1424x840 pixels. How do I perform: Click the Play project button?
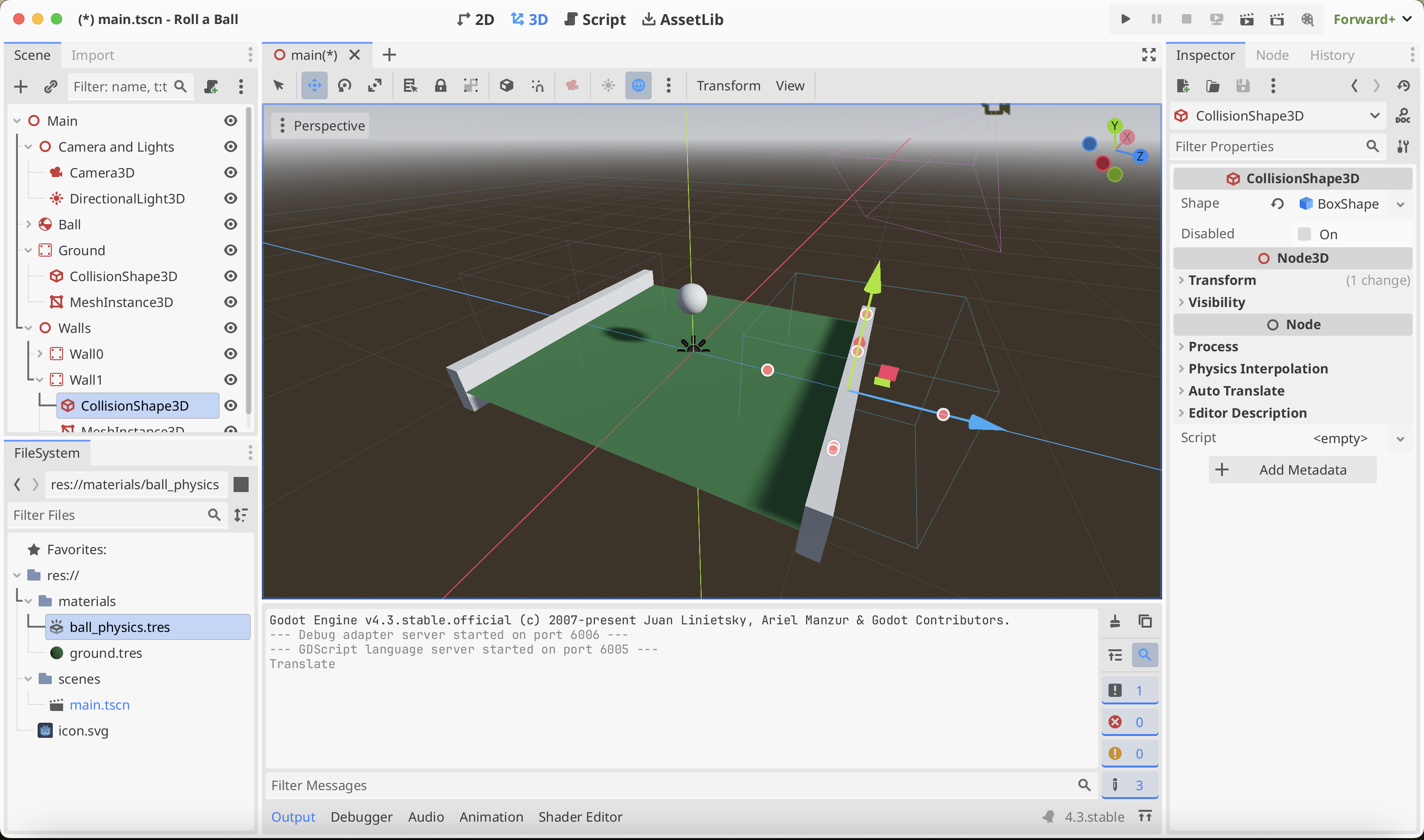pyautogui.click(x=1125, y=19)
